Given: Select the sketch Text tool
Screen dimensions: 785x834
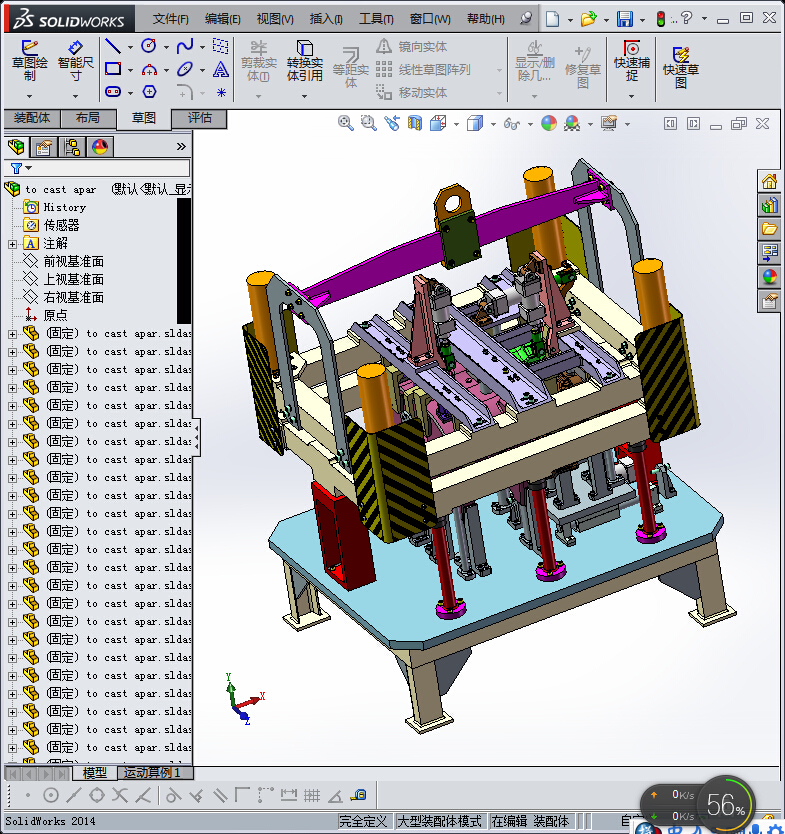Looking at the screenshot, I should coord(221,69).
